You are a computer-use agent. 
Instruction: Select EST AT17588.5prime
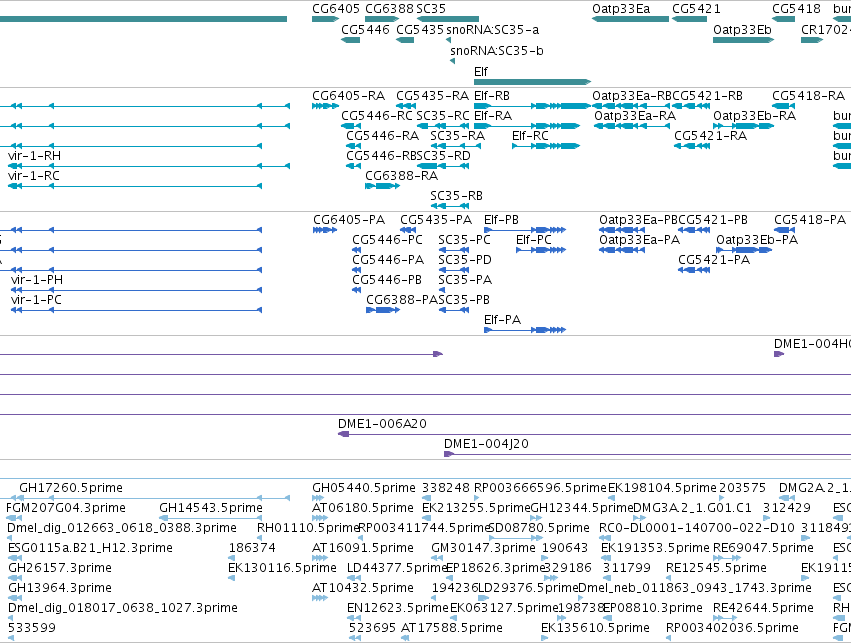(x=452, y=628)
